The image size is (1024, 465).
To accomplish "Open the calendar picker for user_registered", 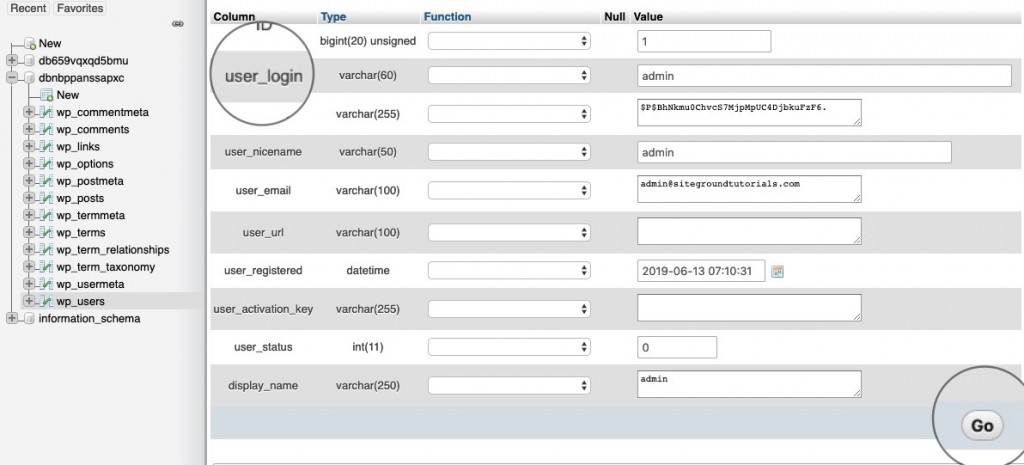I will pos(777,271).
